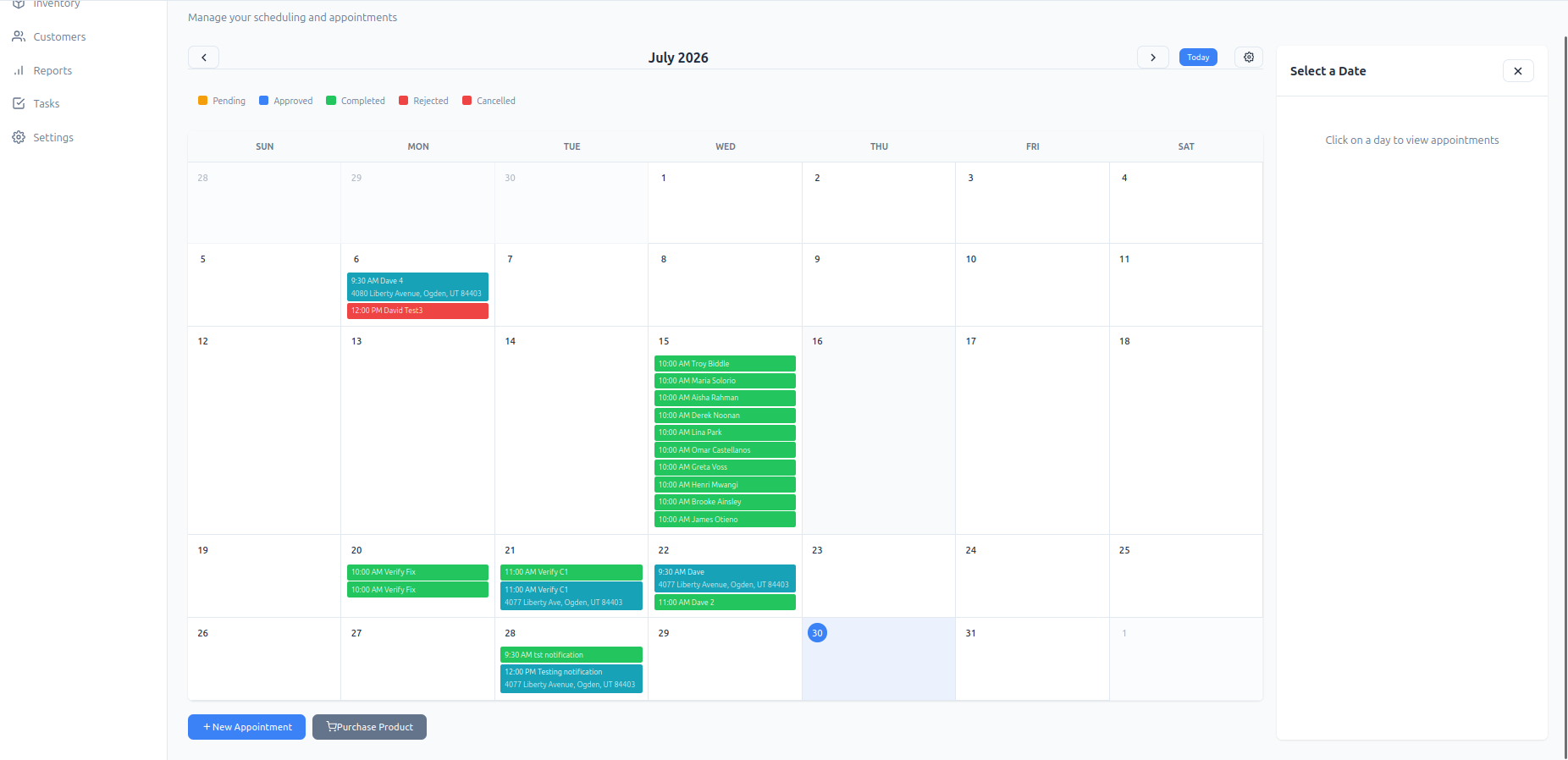1568x760 pixels.
Task: Open 10:00 AM Derek Noonan appointment
Action: click(x=725, y=416)
